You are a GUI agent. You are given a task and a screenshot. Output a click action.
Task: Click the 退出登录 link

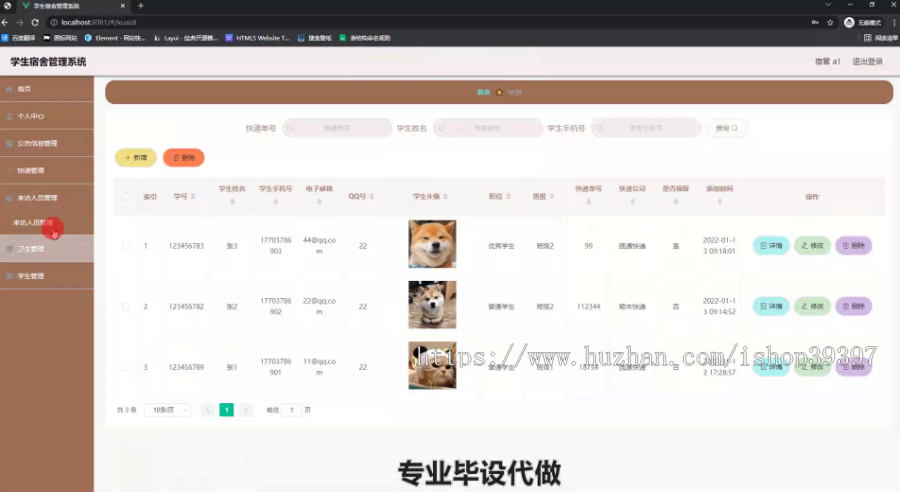tap(867, 61)
